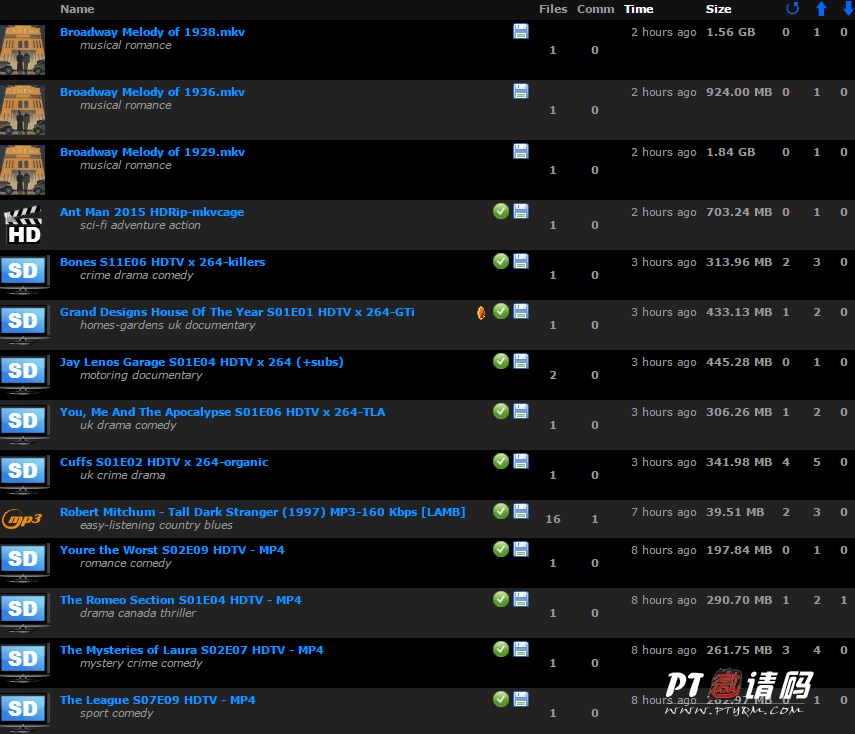The width and height of the screenshot is (855, 734).
Task: Sort torrents by Size column header
Action: (x=718, y=9)
